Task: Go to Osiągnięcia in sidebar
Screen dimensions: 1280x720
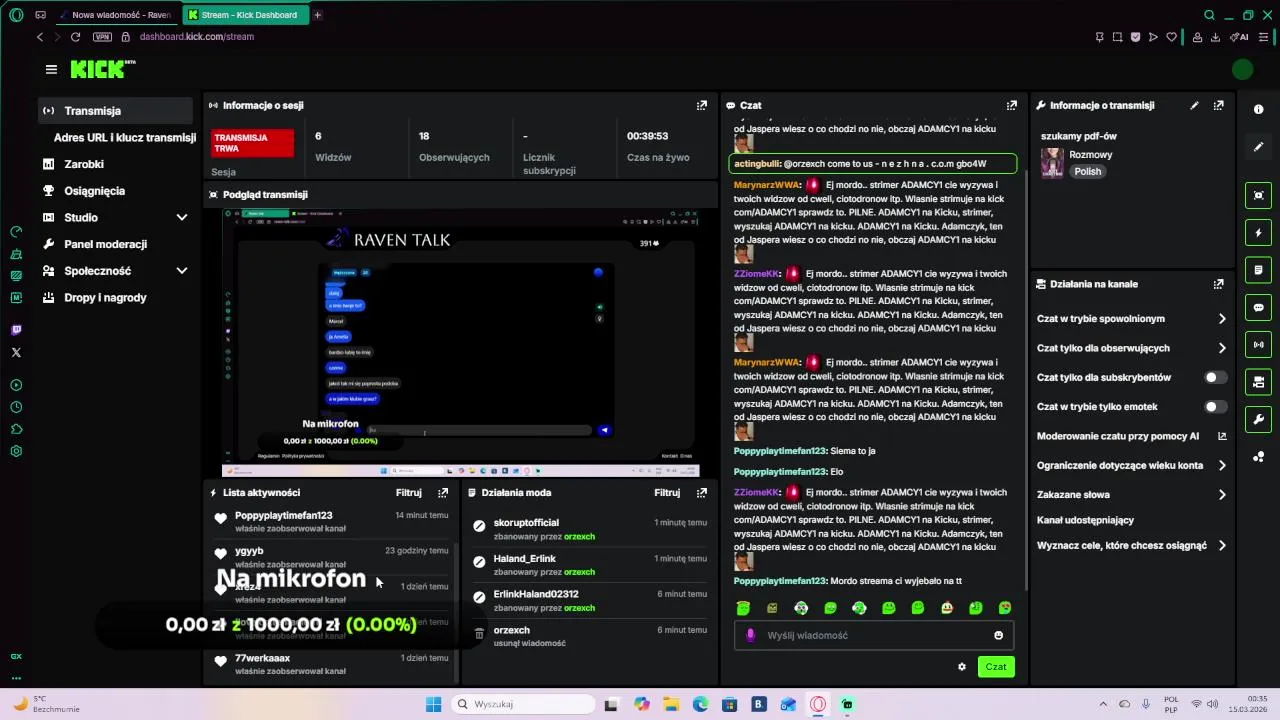Action: tap(94, 191)
